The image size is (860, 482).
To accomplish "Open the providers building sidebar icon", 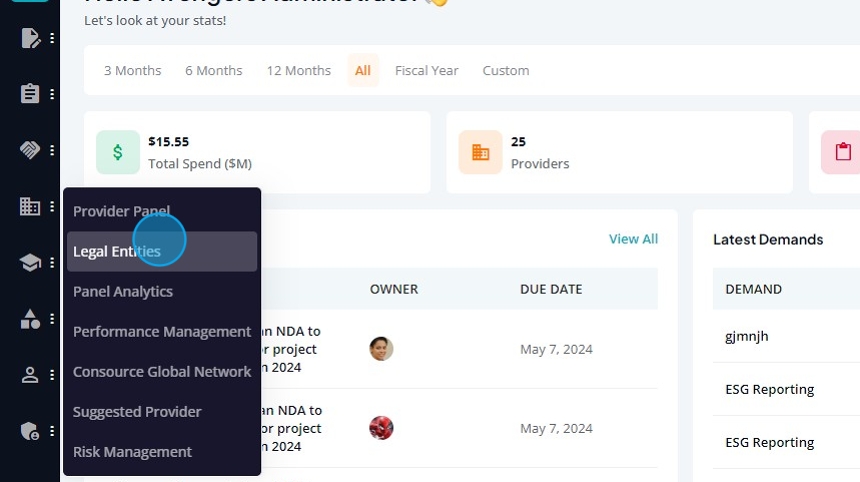I will (30, 206).
